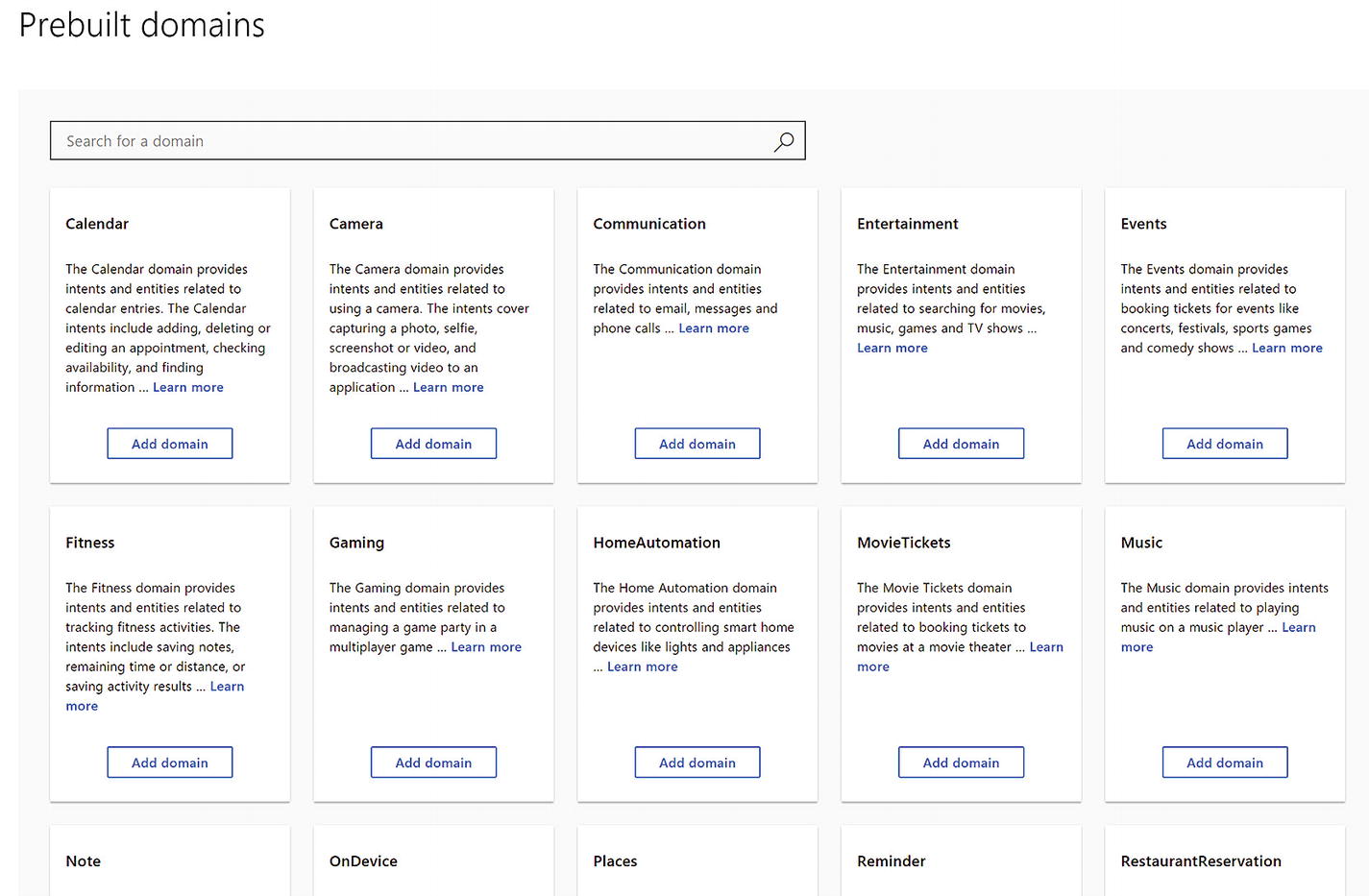The width and height of the screenshot is (1369, 896).
Task: Add the Calendar domain
Action: tap(170, 444)
